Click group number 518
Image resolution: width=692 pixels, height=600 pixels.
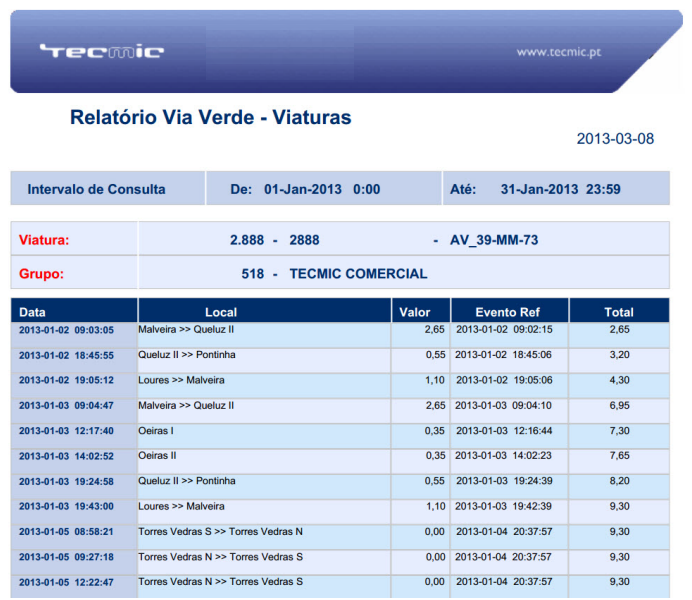(252, 274)
